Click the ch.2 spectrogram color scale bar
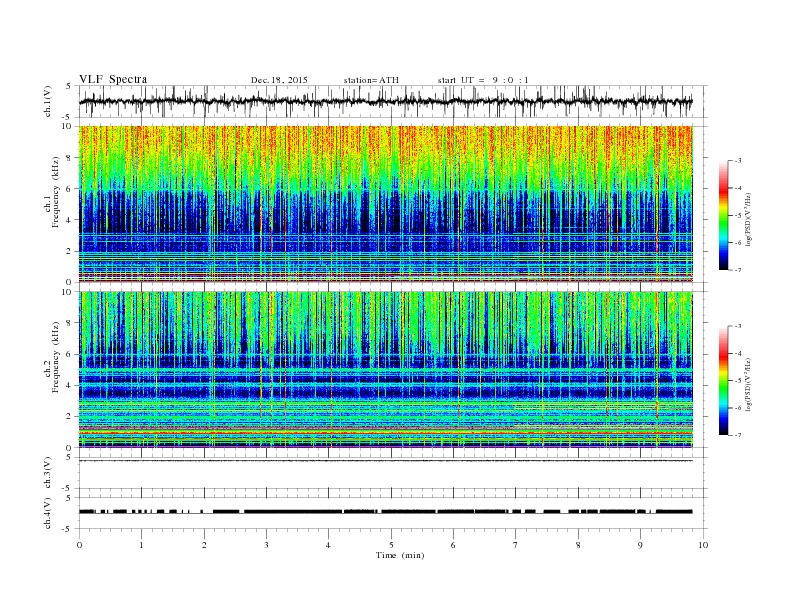This screenshot has width=792, height=612. [723, 381]
